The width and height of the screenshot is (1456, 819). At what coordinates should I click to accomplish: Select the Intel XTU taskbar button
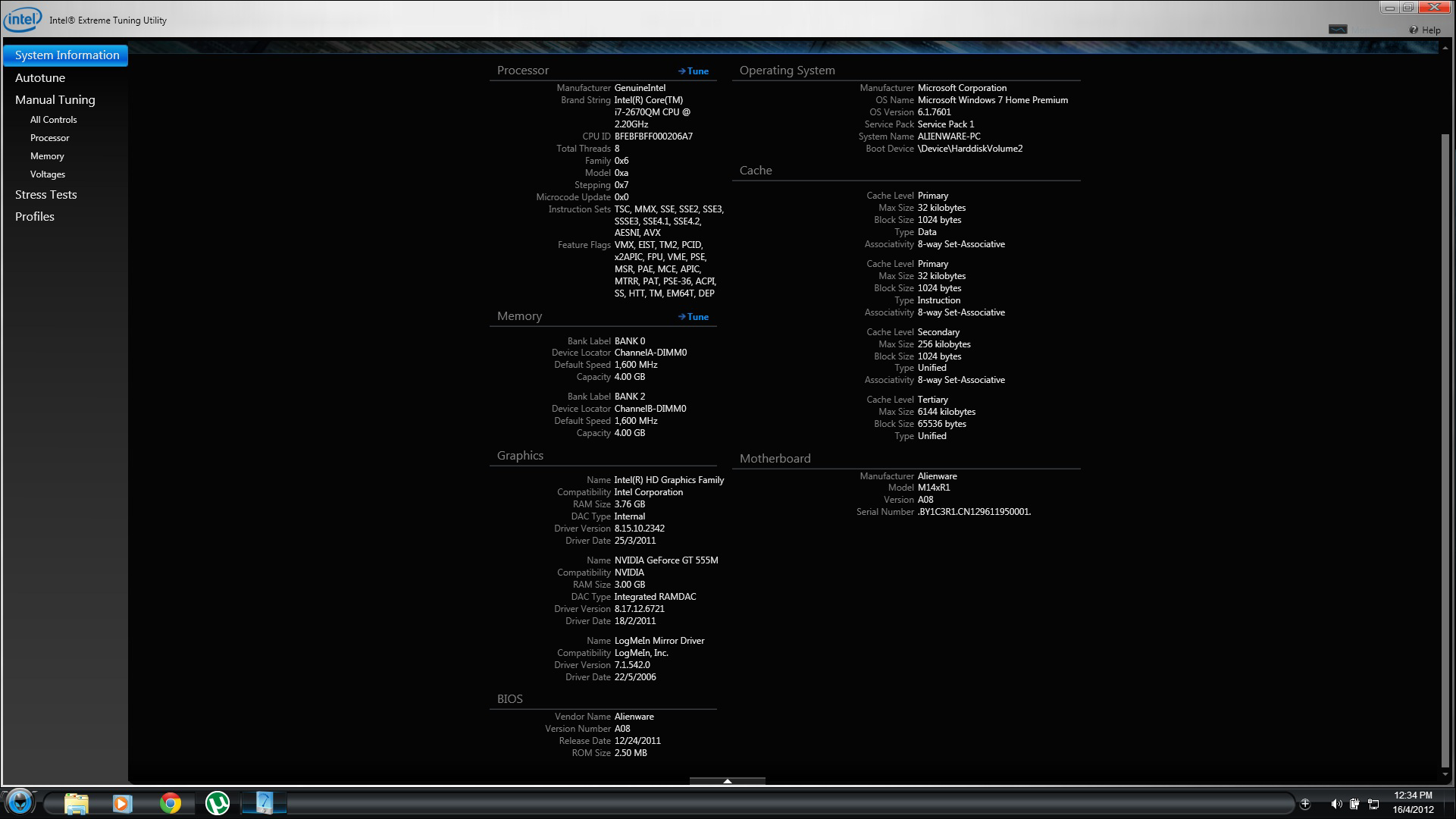click(x=264, y=803)
